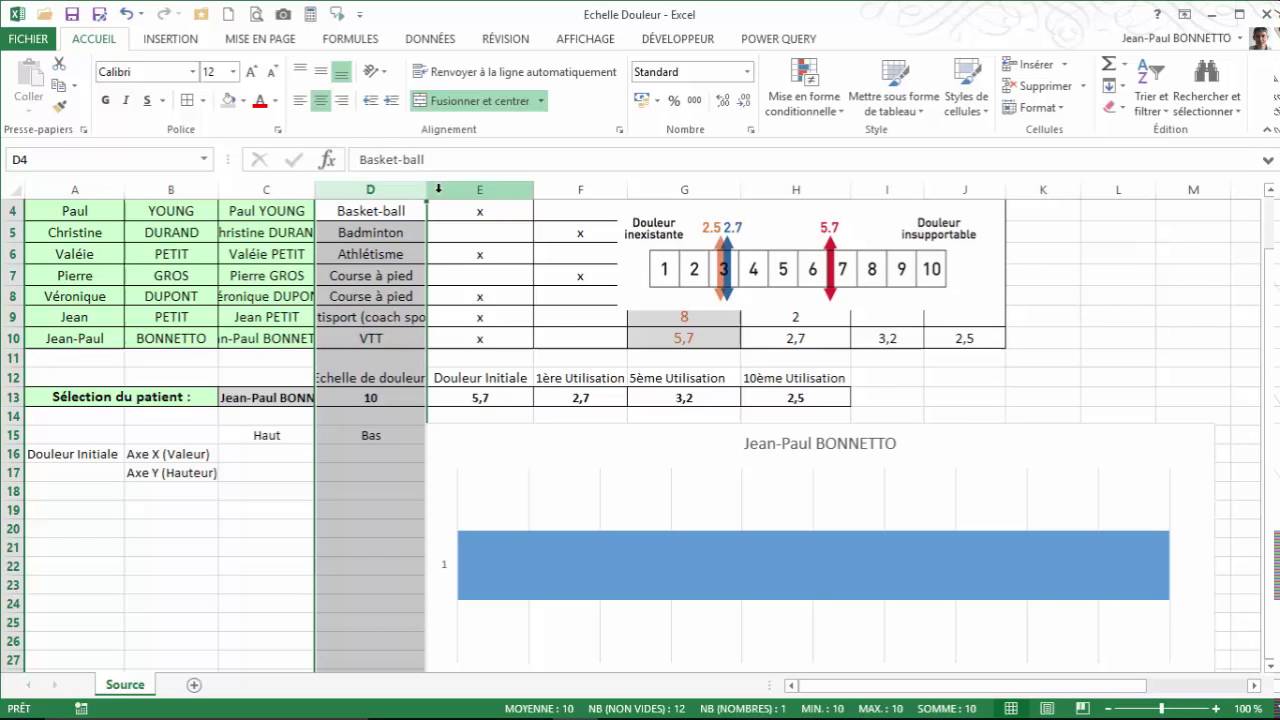Center text horizontally
This screenshot has width=1280, height=720.
point(320,101)
